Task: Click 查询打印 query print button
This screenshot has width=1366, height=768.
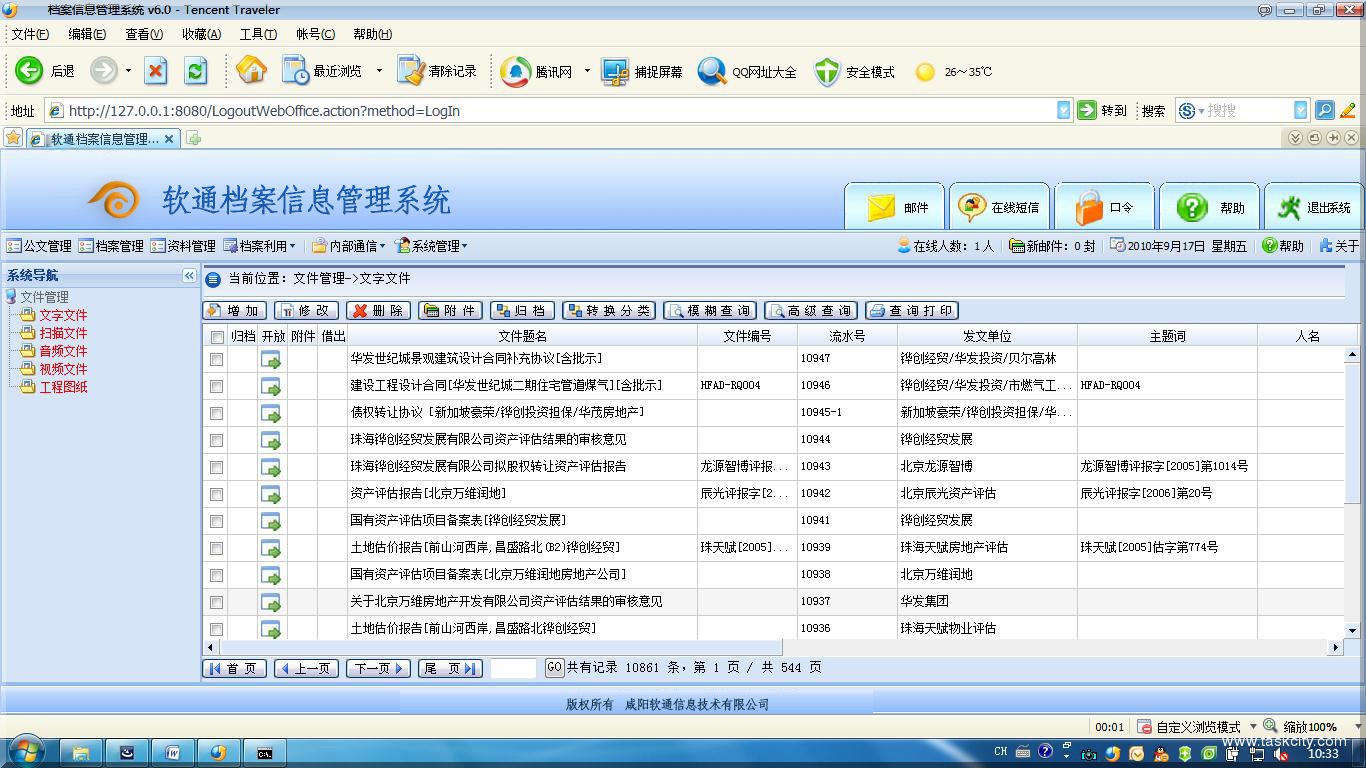Action: 912,311
